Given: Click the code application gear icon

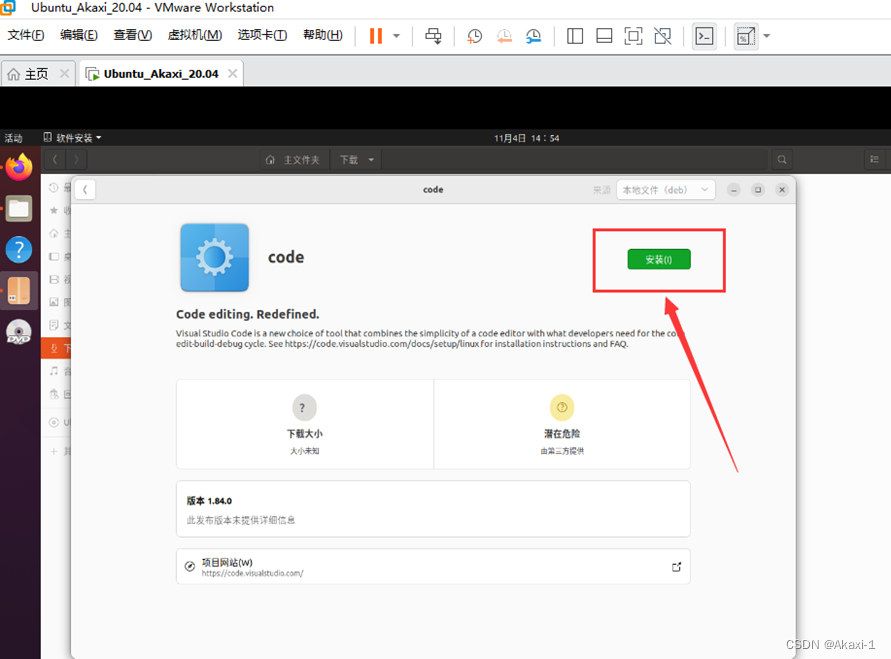Looking at the screenshot, I should click(215, 257).
